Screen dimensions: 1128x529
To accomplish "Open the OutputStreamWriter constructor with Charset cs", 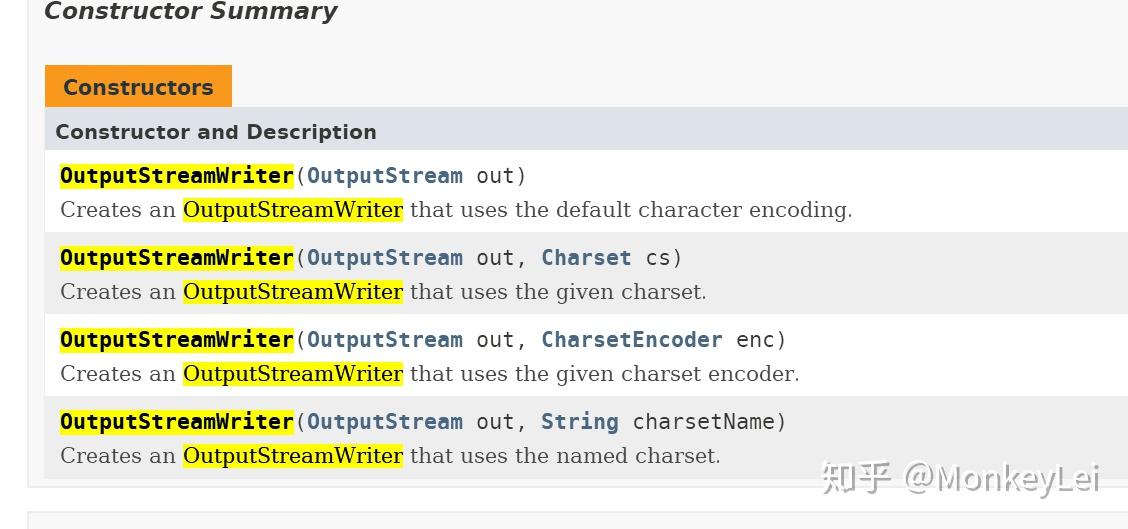I will click(177, 258).
